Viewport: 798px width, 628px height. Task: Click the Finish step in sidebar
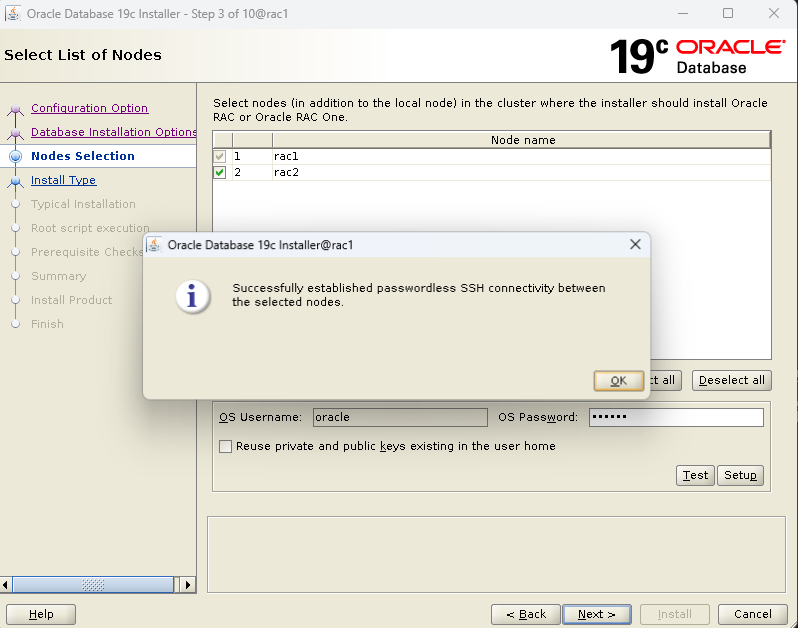pos(47,324)
